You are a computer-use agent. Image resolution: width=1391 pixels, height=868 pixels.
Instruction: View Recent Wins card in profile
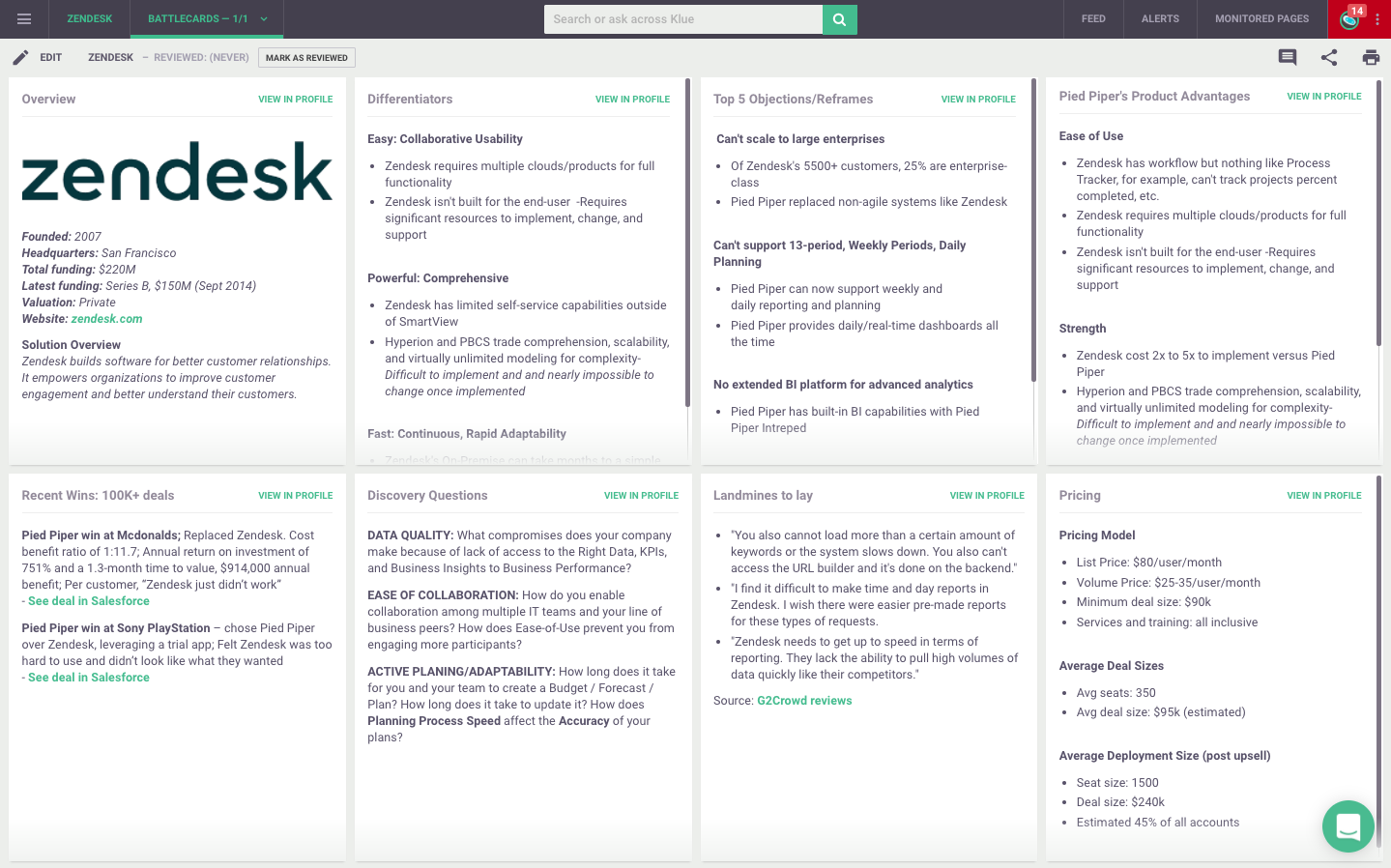(295, 496)
